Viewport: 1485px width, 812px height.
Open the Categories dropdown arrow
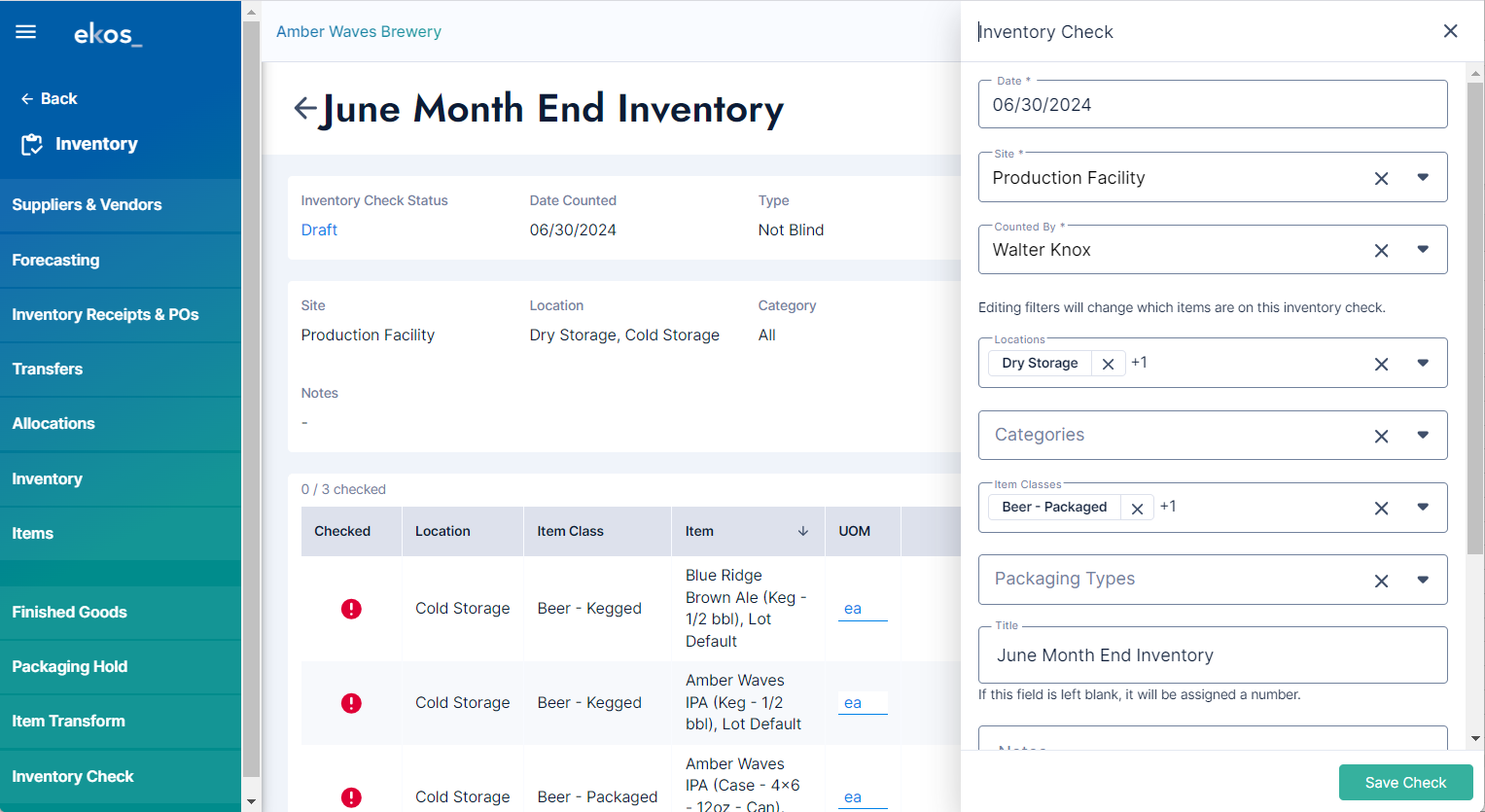click(1423, 435)
